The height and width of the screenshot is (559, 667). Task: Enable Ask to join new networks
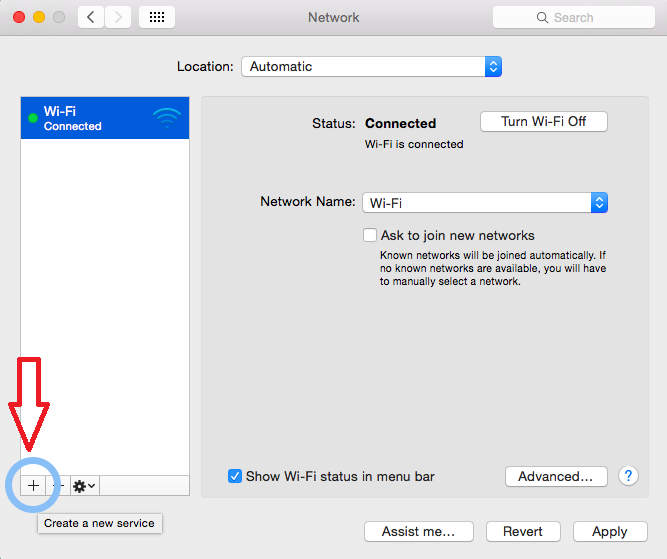tap(370, 236)
